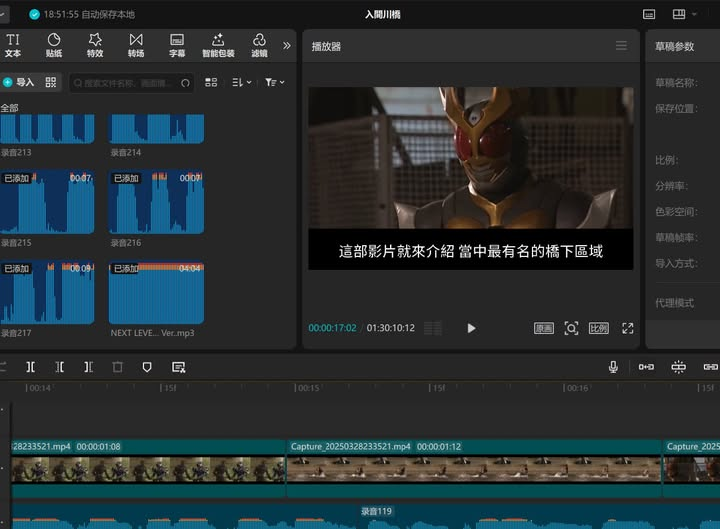The image size is (720, 529).
Task: Open the media filter dropdown
Action: (275, 82)
